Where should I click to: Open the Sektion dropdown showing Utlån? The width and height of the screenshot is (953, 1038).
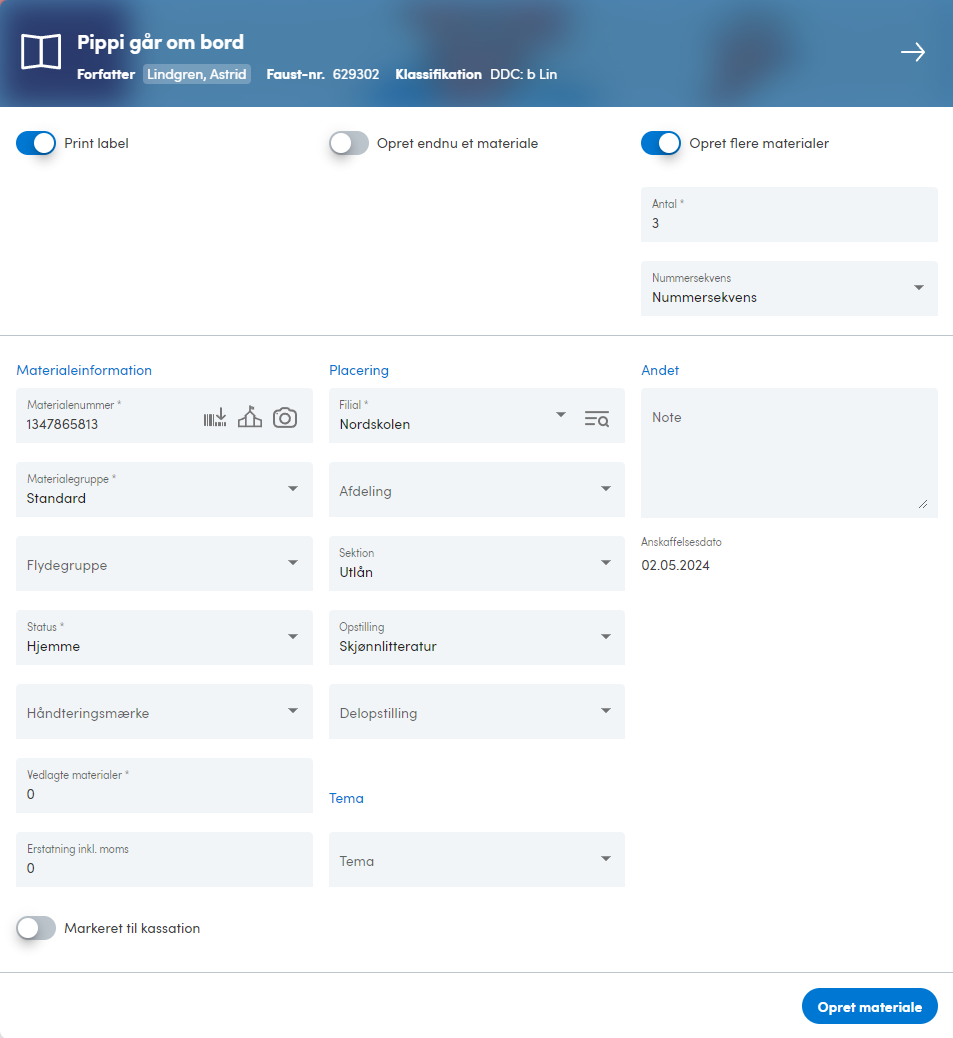[476, 563]
